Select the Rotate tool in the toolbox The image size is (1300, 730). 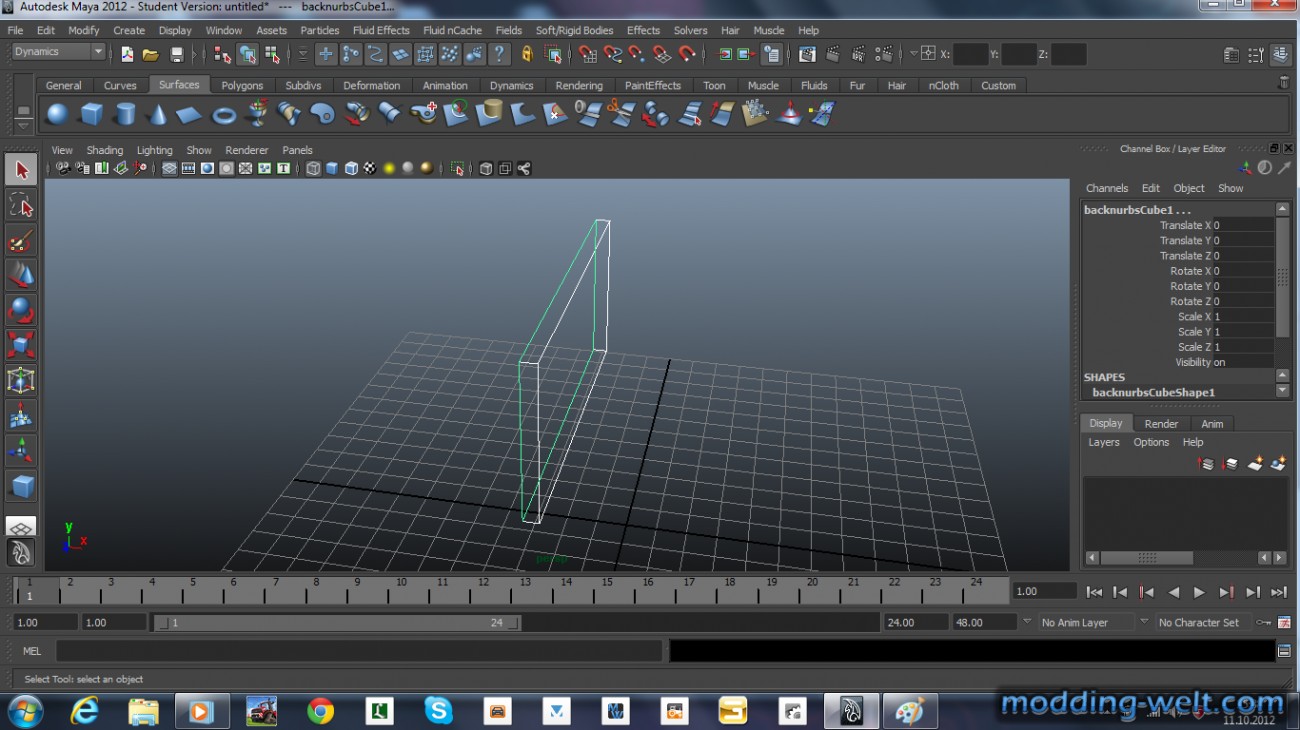(21, 310)
